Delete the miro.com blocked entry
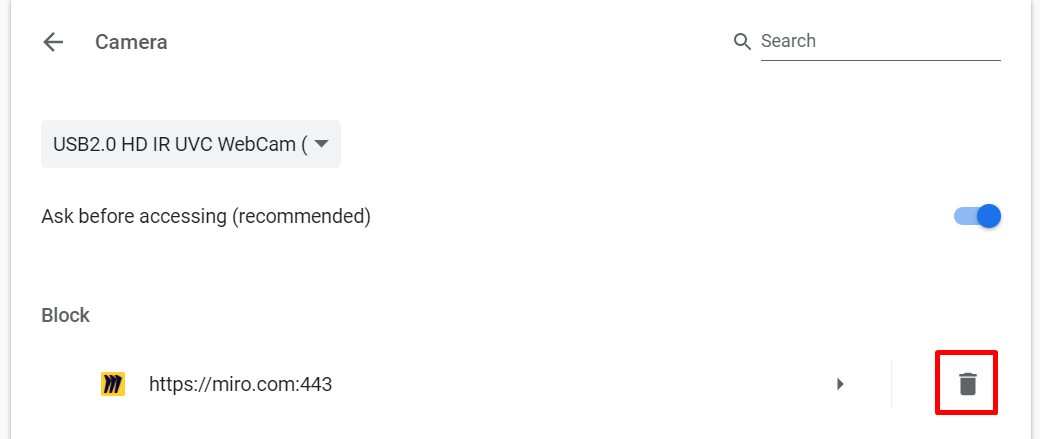1040x439 pixels. (967, 383)
